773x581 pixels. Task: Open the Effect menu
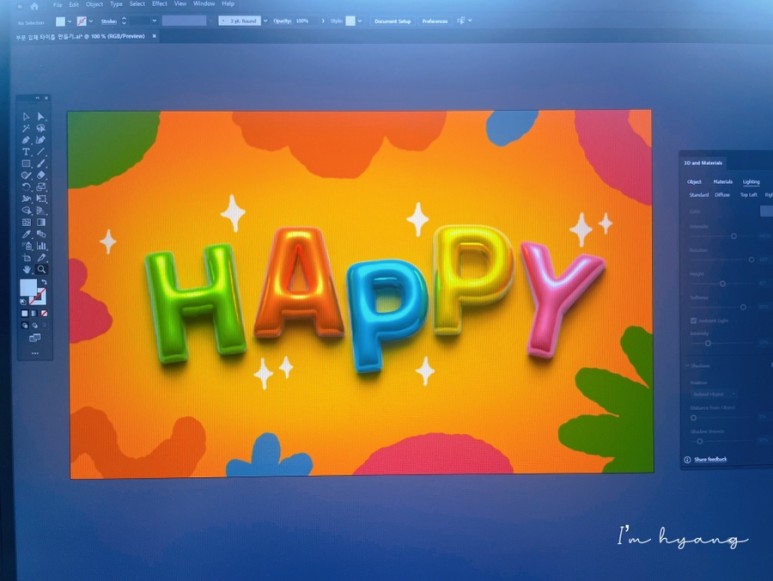tap(159, 4)
